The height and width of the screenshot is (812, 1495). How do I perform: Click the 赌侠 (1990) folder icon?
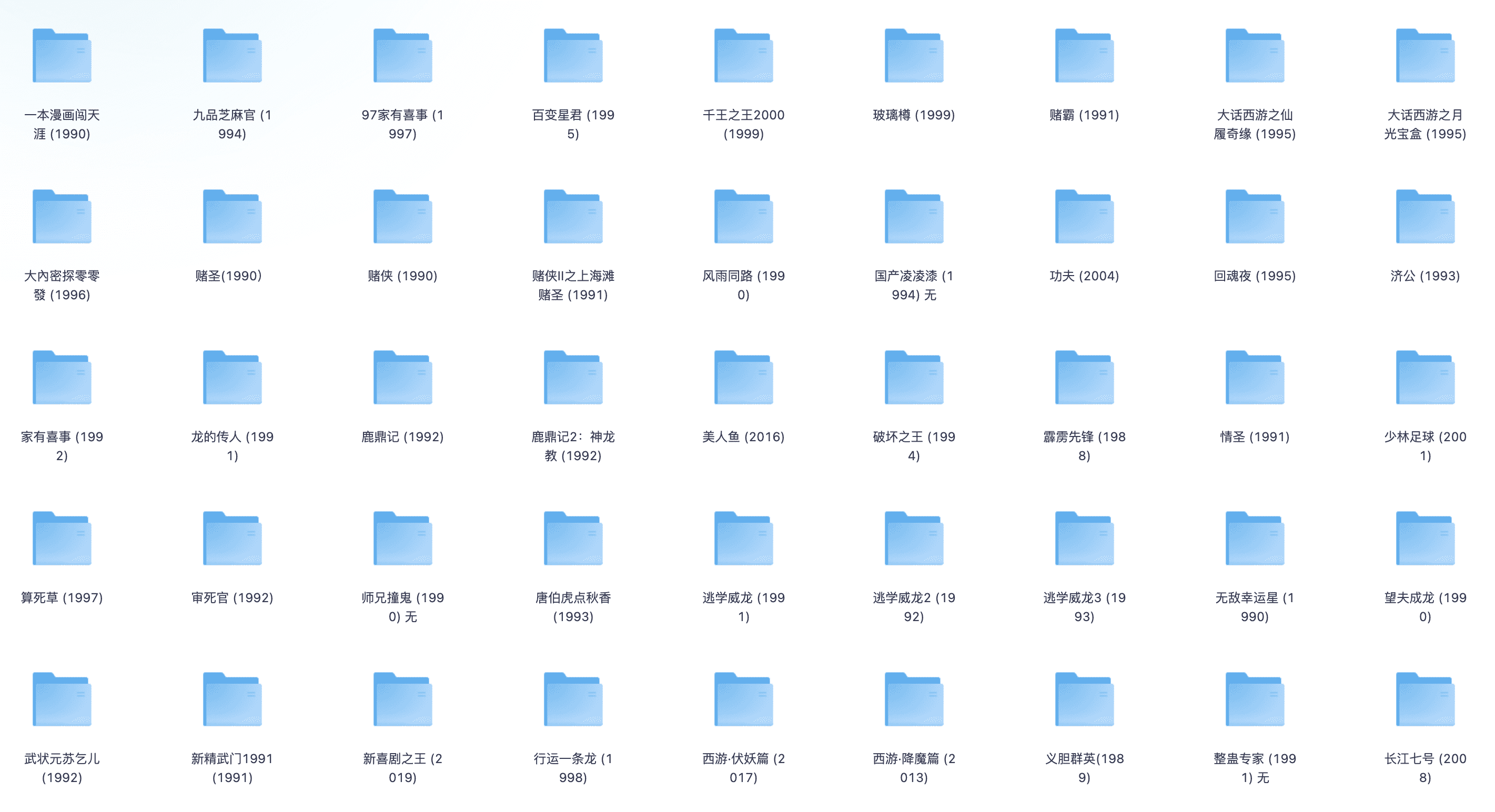coord(403,217)
